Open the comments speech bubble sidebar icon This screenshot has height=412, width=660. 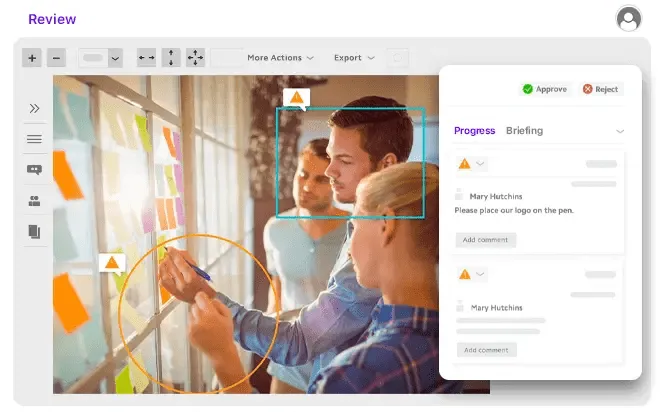point(35,170)
